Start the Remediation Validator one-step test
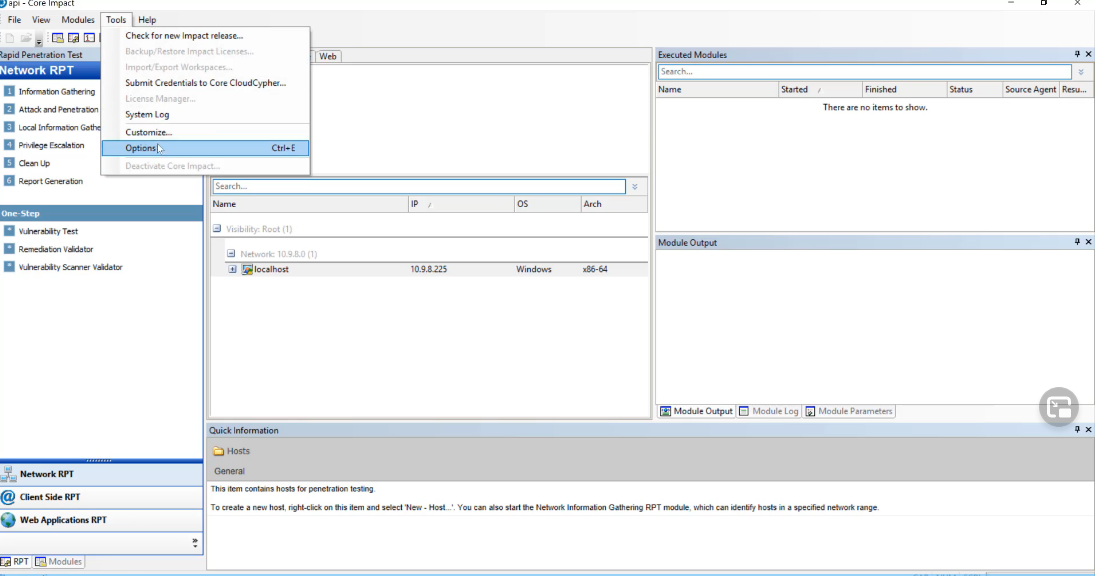Image resolution: width=1096 pixels, height=576 pixels. pos(55,249)
